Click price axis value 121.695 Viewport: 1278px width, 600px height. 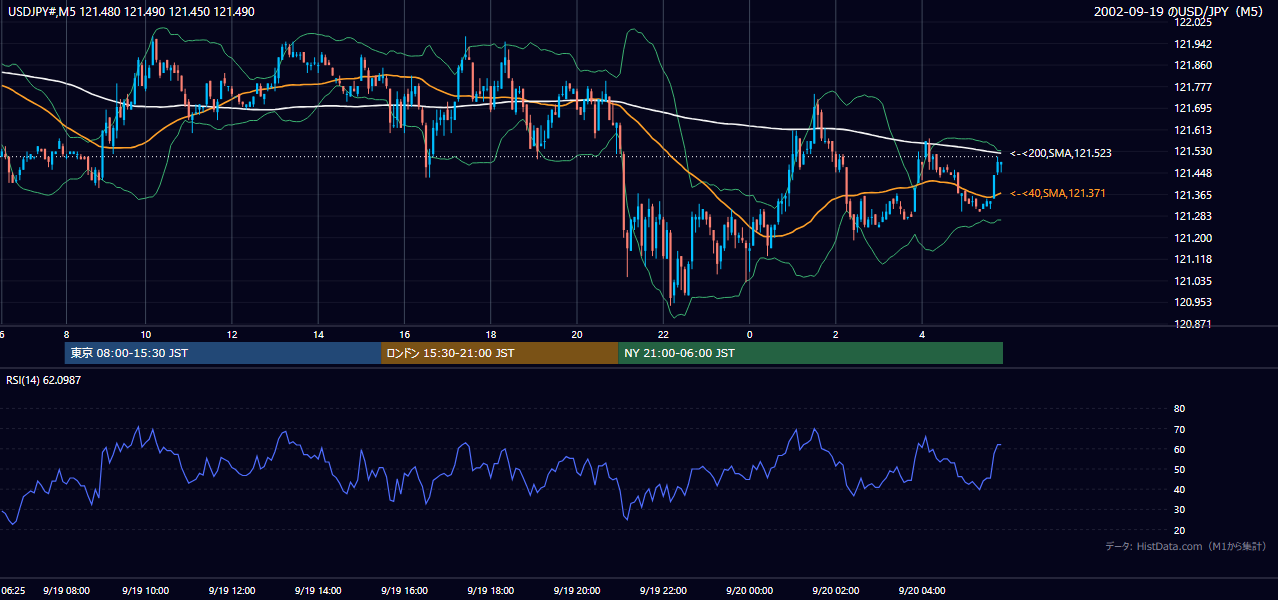point(1192,108)
